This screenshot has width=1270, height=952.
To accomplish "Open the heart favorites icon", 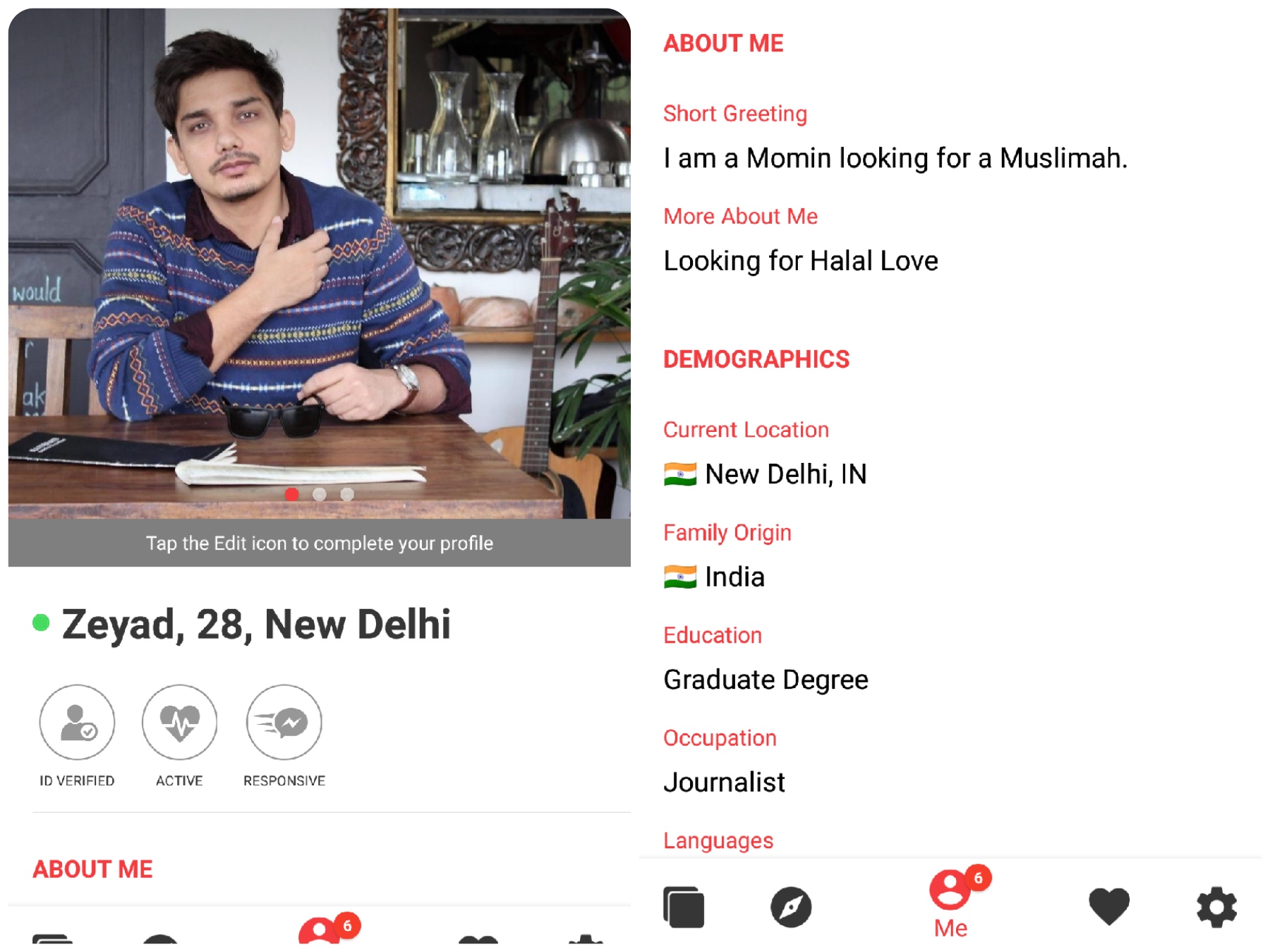I will (1109, 906).
